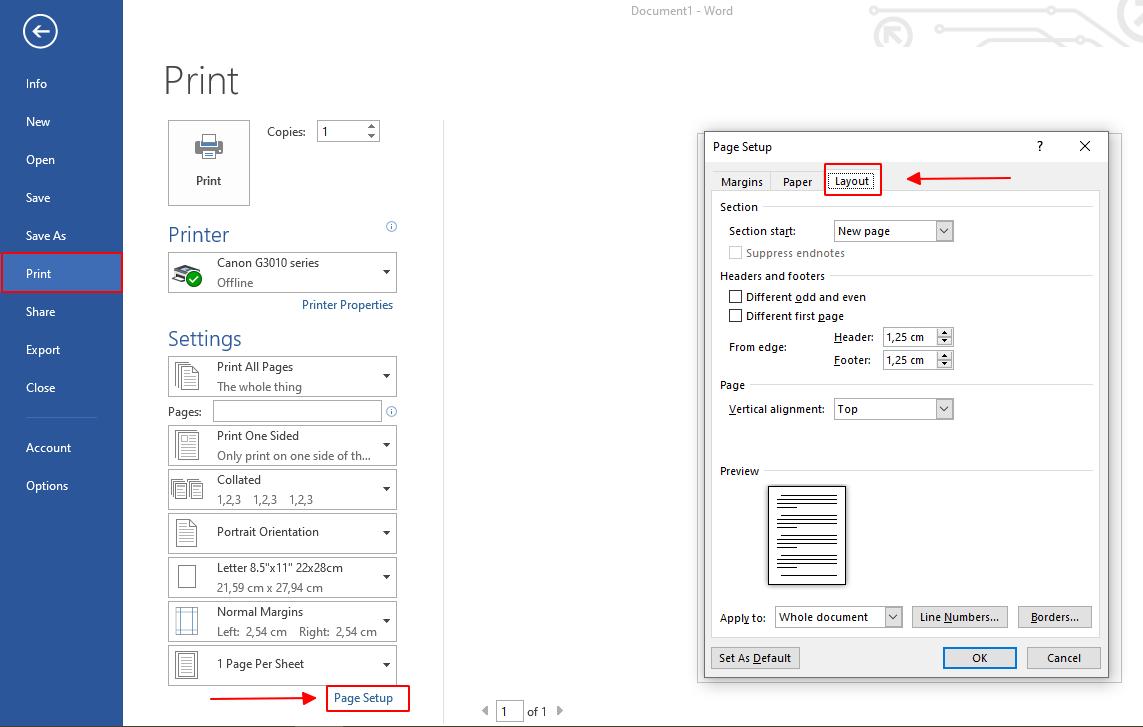Click the Pages field info icon
Screen dimensions: 1143x727
pyautogui.click(x=391, y=411)
